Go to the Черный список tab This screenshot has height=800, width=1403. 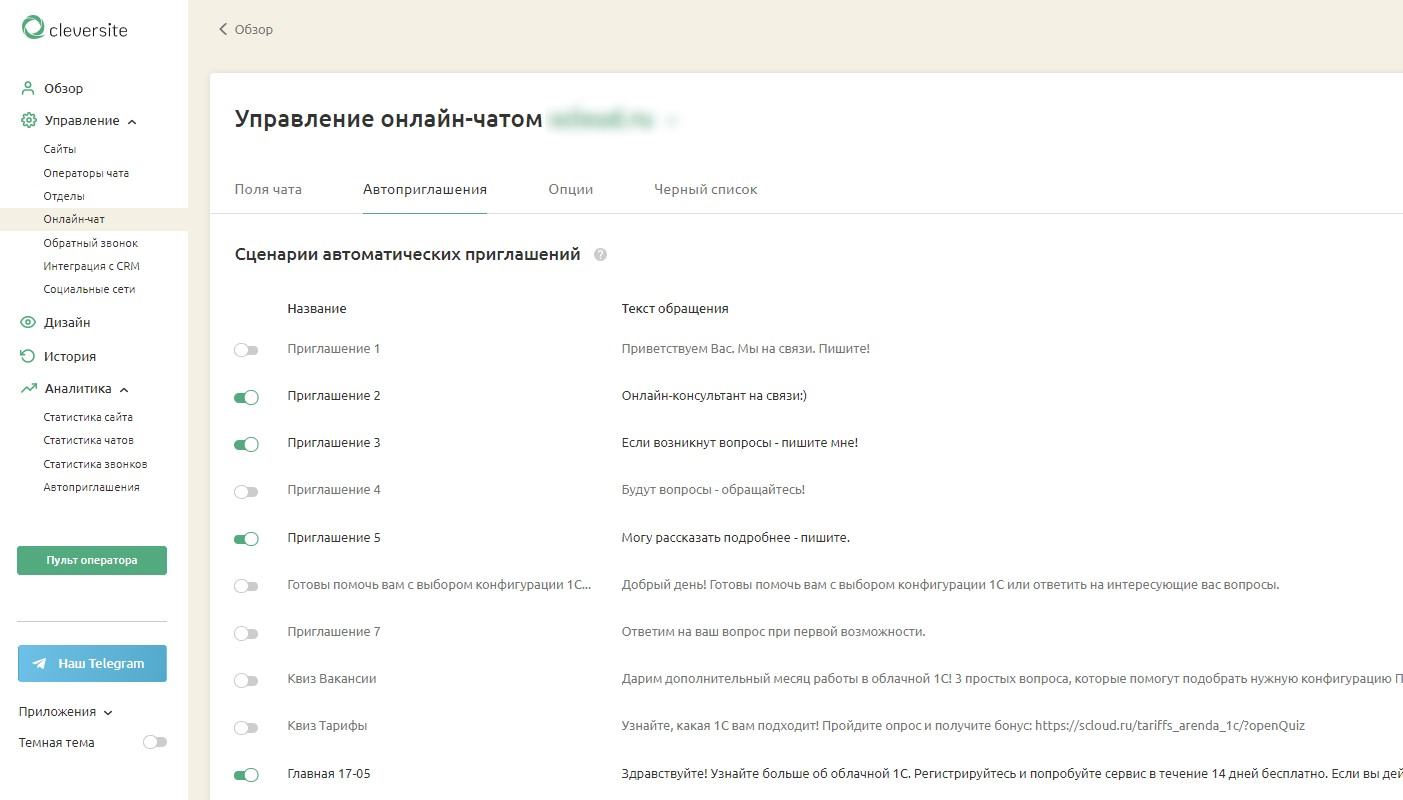tap(706, 189)
